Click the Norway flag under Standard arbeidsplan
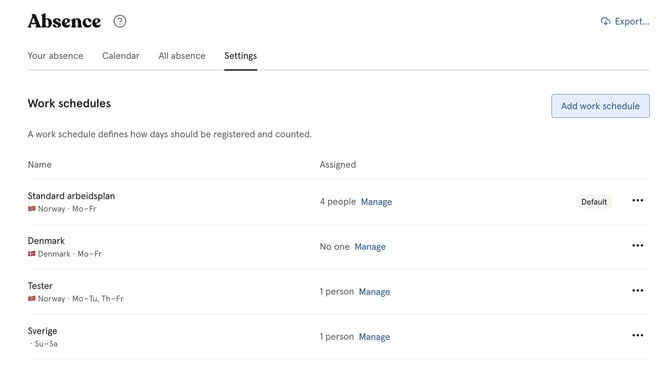670x372 pixels. point(32,209)
